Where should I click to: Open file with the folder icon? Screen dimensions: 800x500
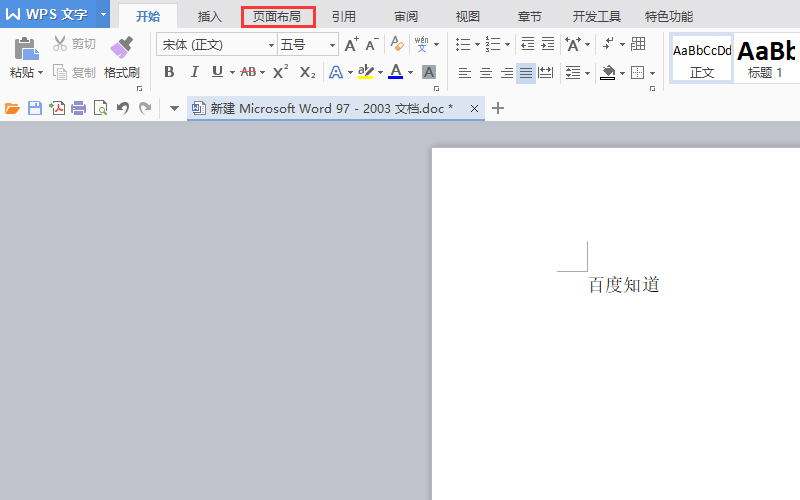12,108
